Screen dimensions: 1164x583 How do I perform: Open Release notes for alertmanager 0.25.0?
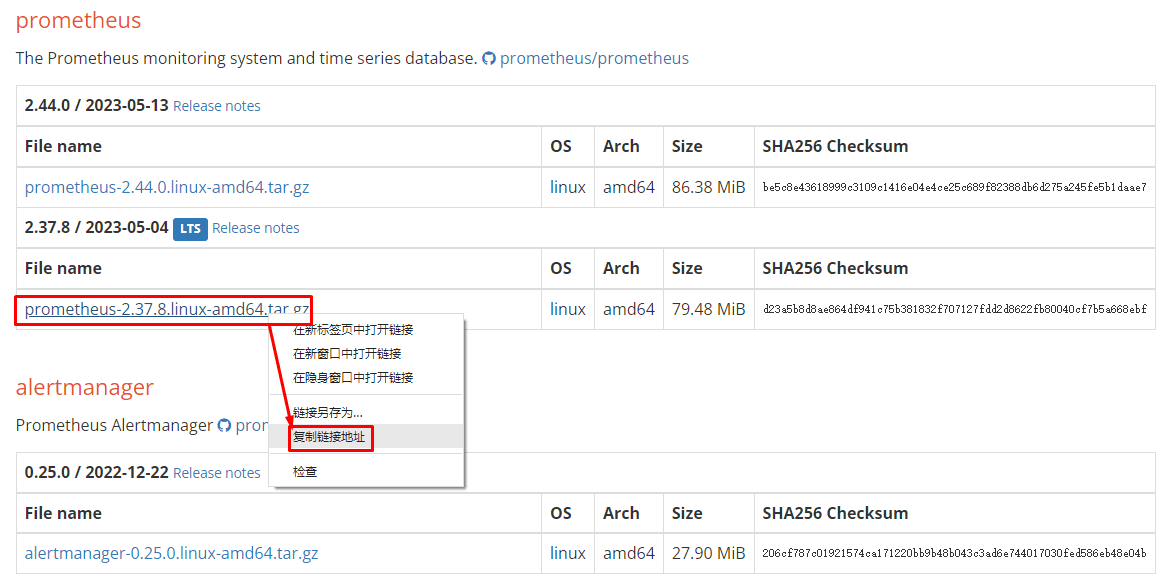pyautogui.click(x=217, y=473)
